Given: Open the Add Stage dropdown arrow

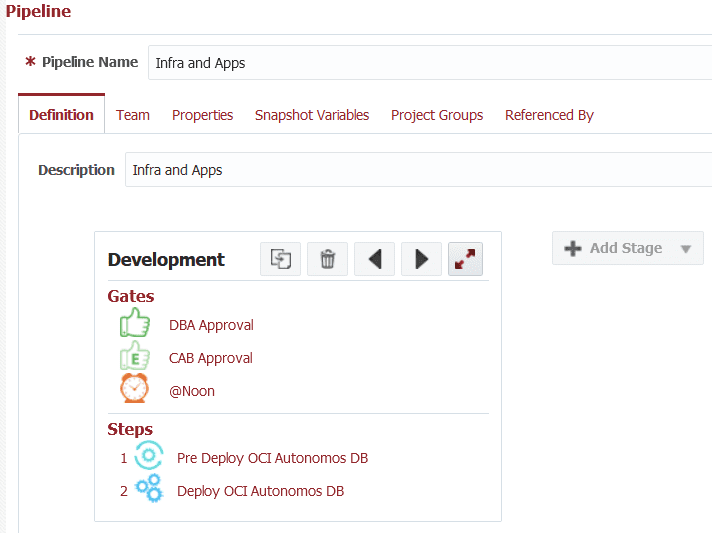Looking at the screenshot, I should [x=686, y=249].
